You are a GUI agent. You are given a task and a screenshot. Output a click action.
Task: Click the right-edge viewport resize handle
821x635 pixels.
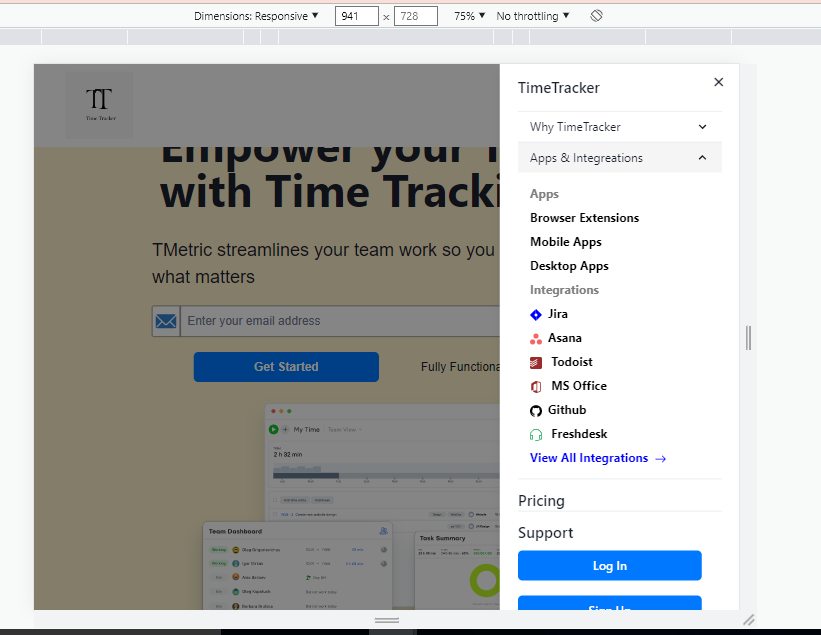pos(748,338)
